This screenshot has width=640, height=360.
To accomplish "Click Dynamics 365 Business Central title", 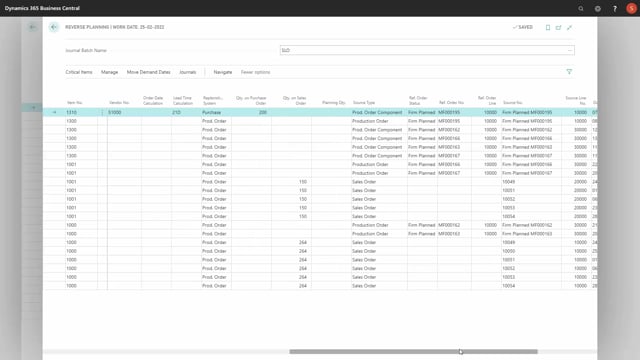I will tap(42, 8).
